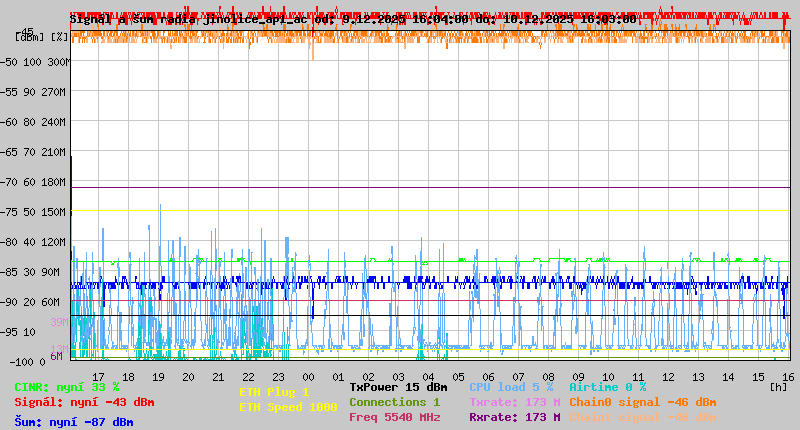
Task: Click the Airtime 0 % label
Action: click(608, 387)
